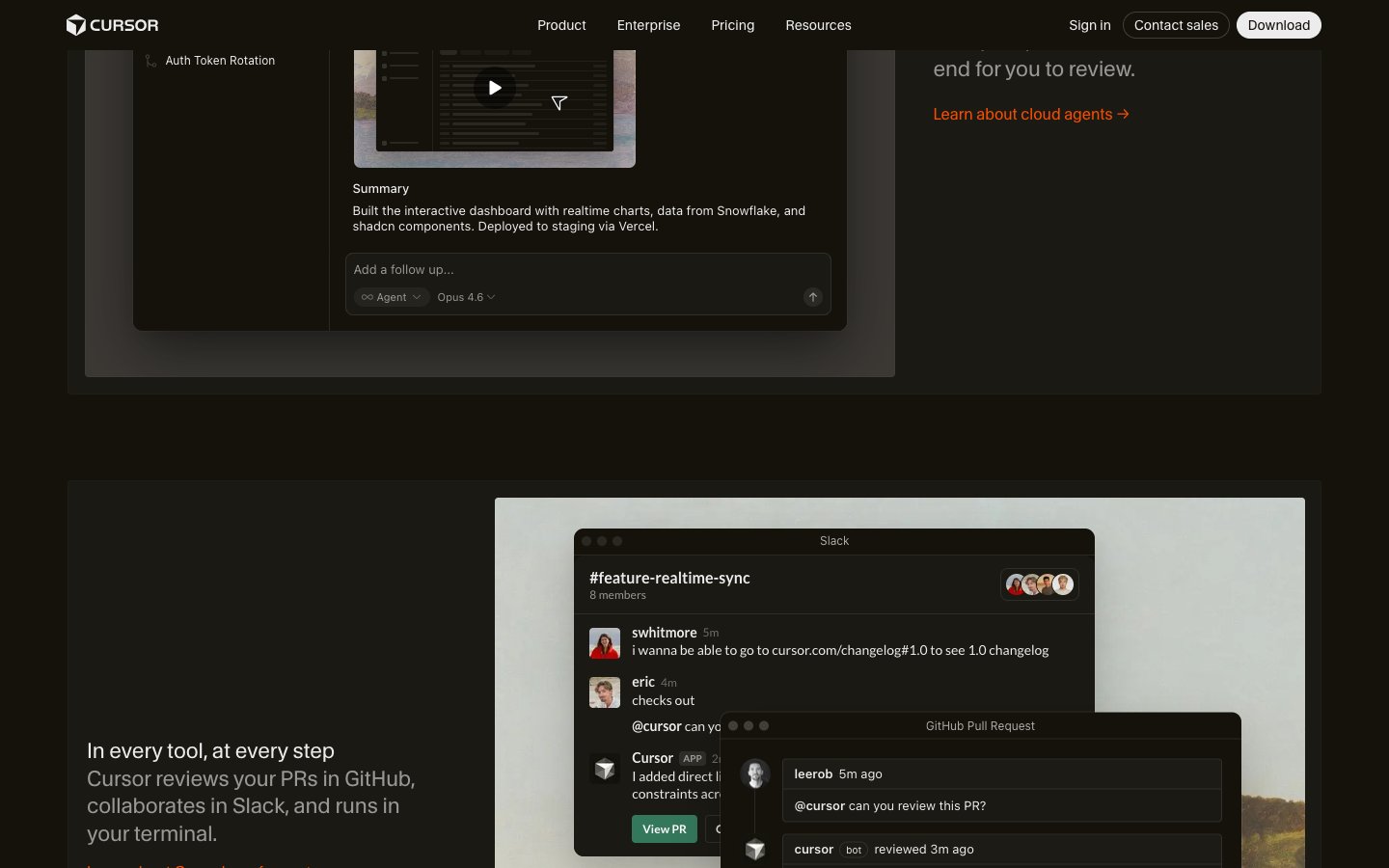The height and width of the screenshot is (868, 1389).
Task: Follow the Learn about cloud agents link
Action: [x=1030, y=114]
